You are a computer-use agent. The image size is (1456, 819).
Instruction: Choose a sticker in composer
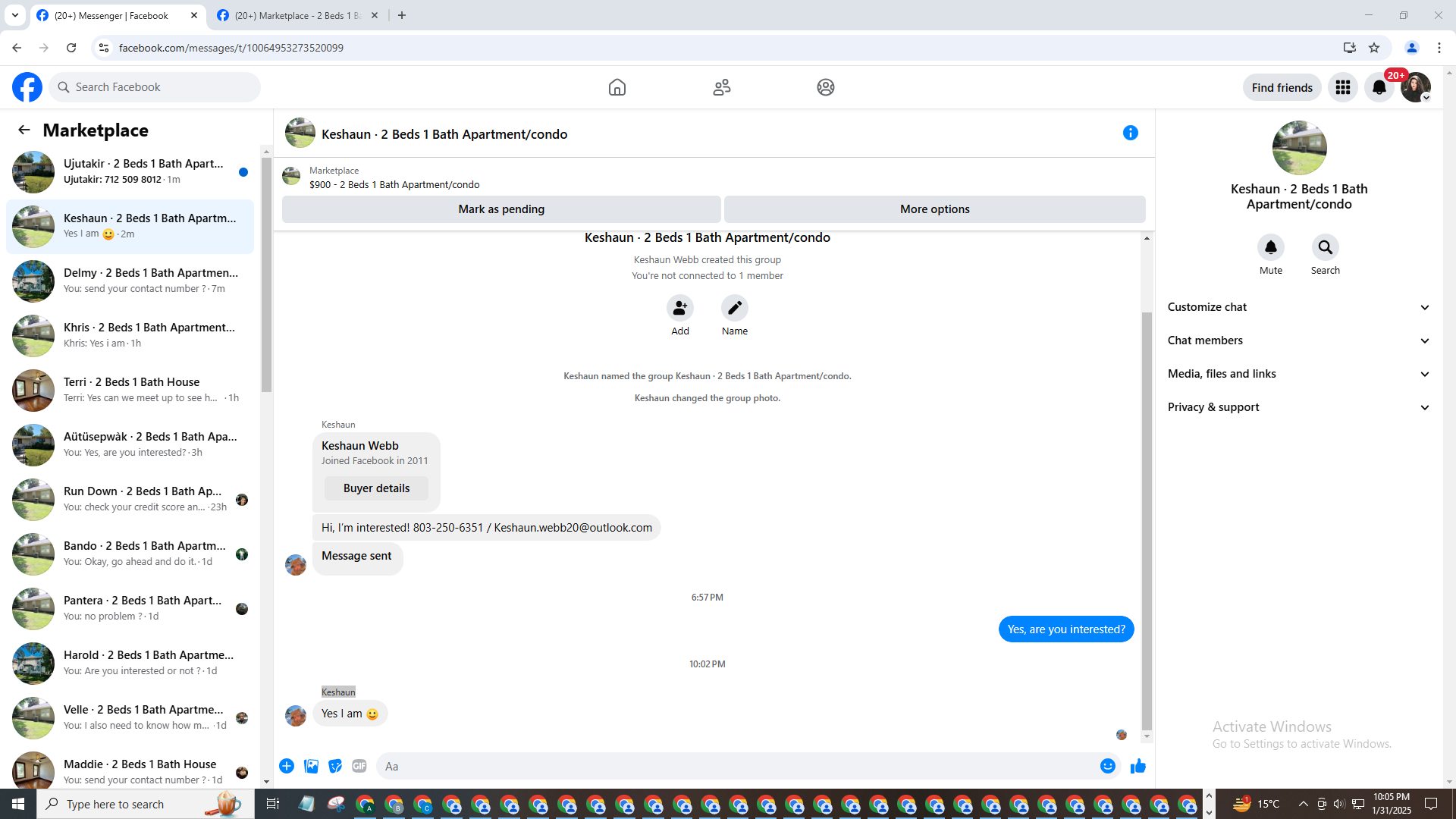click(335, 766)
